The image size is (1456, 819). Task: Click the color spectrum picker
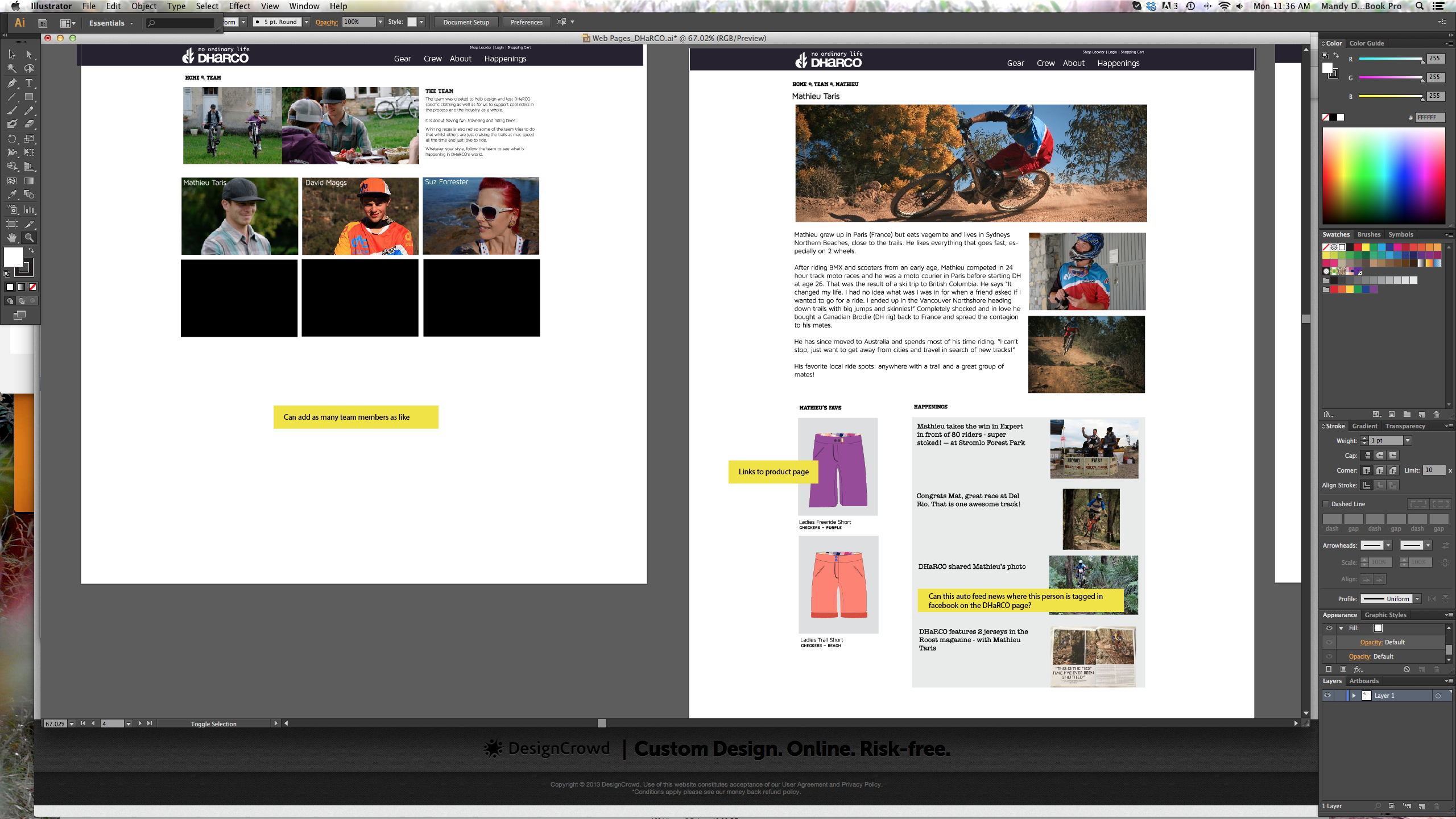1383,175
